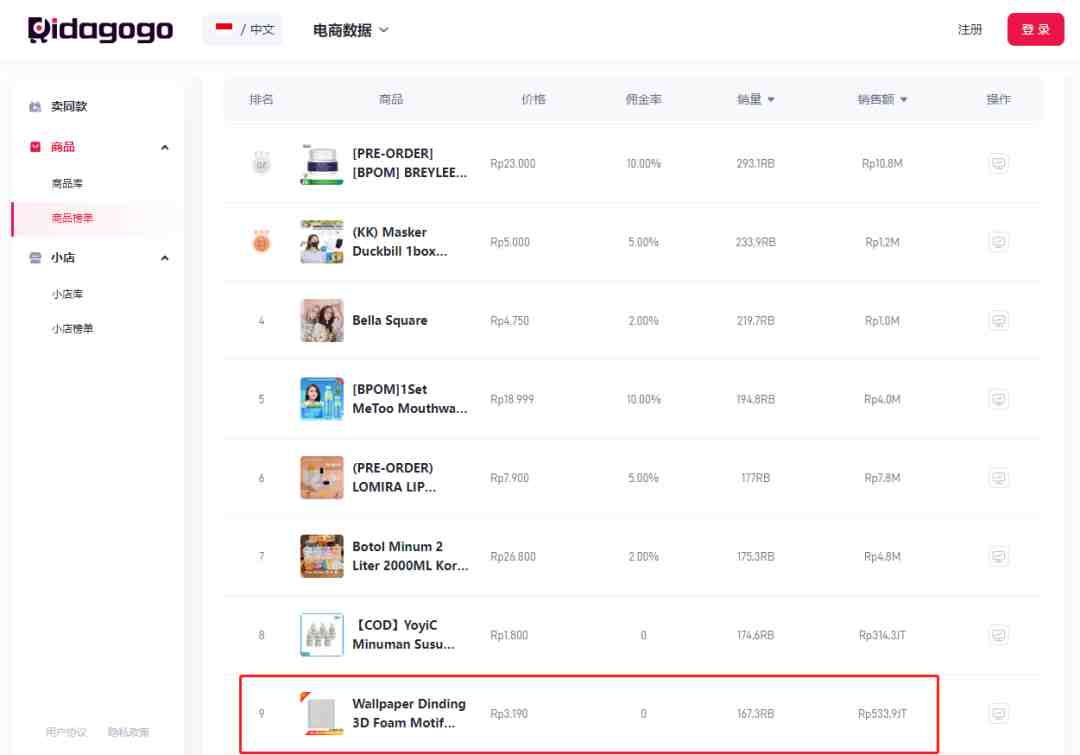1080x755 pixels.
Task: Click the 操作 column header
Action: (x=998, y=99)
